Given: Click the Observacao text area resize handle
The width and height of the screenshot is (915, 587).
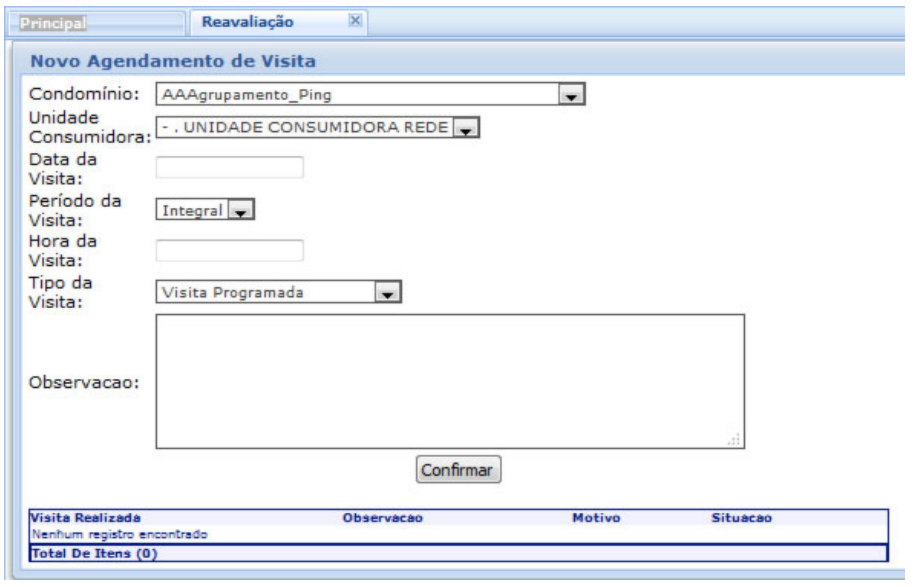Looking at the screenshot, I should tap(736, 440).
